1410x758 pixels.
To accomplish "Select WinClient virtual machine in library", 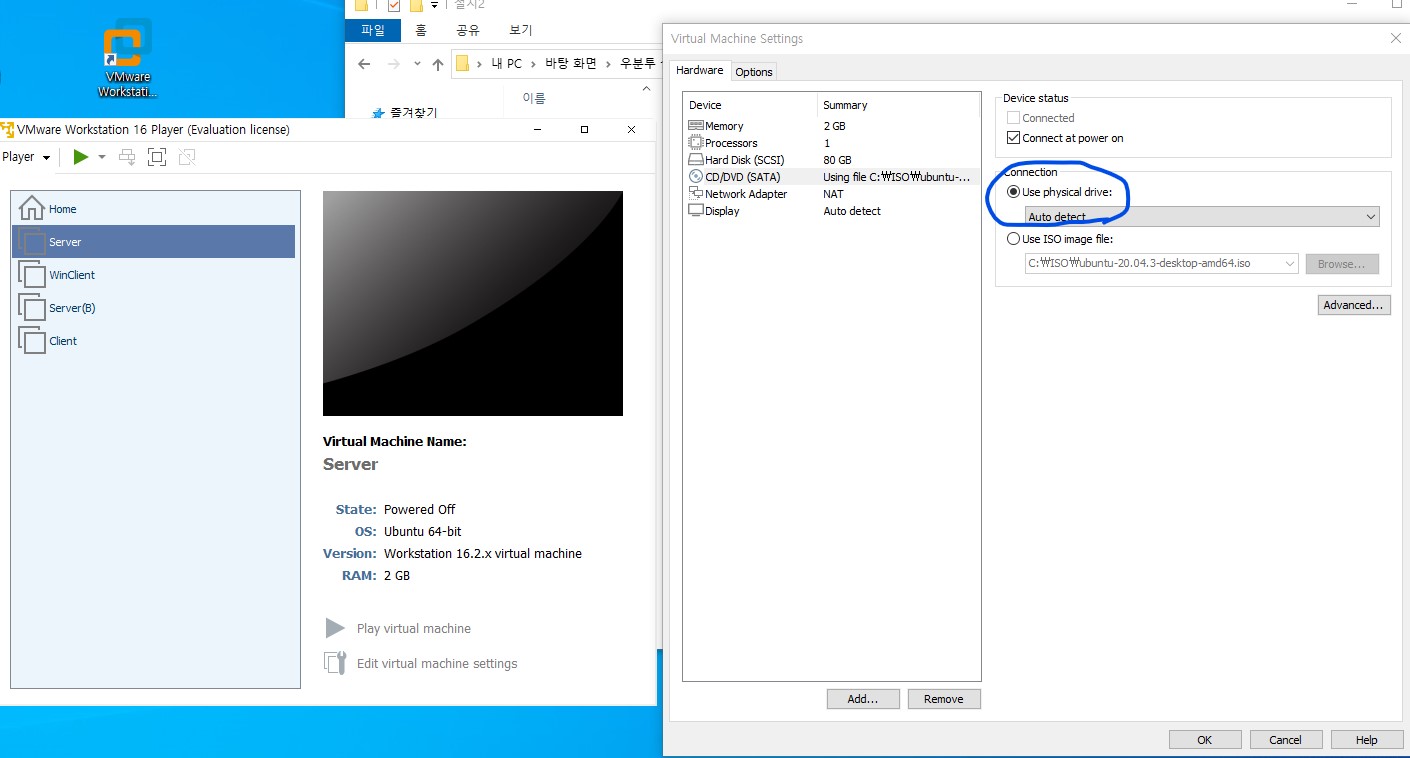I will click(153, 275).
